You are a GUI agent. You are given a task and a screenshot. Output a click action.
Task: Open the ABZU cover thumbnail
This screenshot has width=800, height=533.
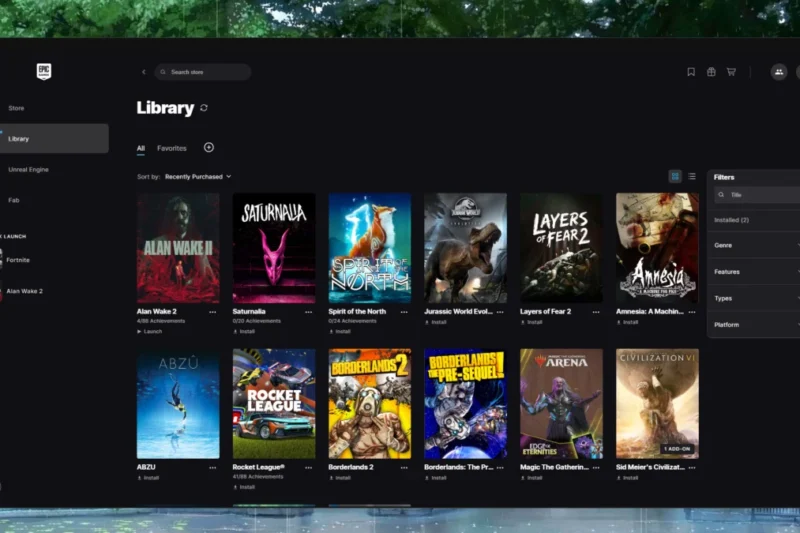(178, 404)
